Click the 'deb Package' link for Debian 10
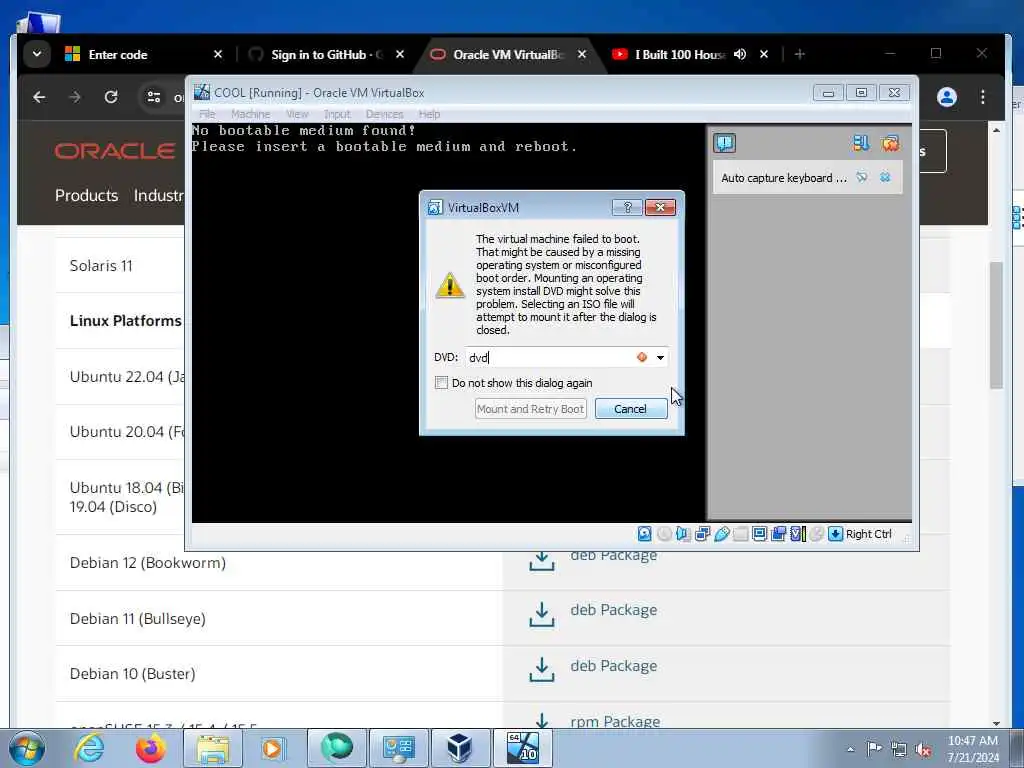Image resolution: width=1024 pixels, height=768 pixels. [613, 666]
